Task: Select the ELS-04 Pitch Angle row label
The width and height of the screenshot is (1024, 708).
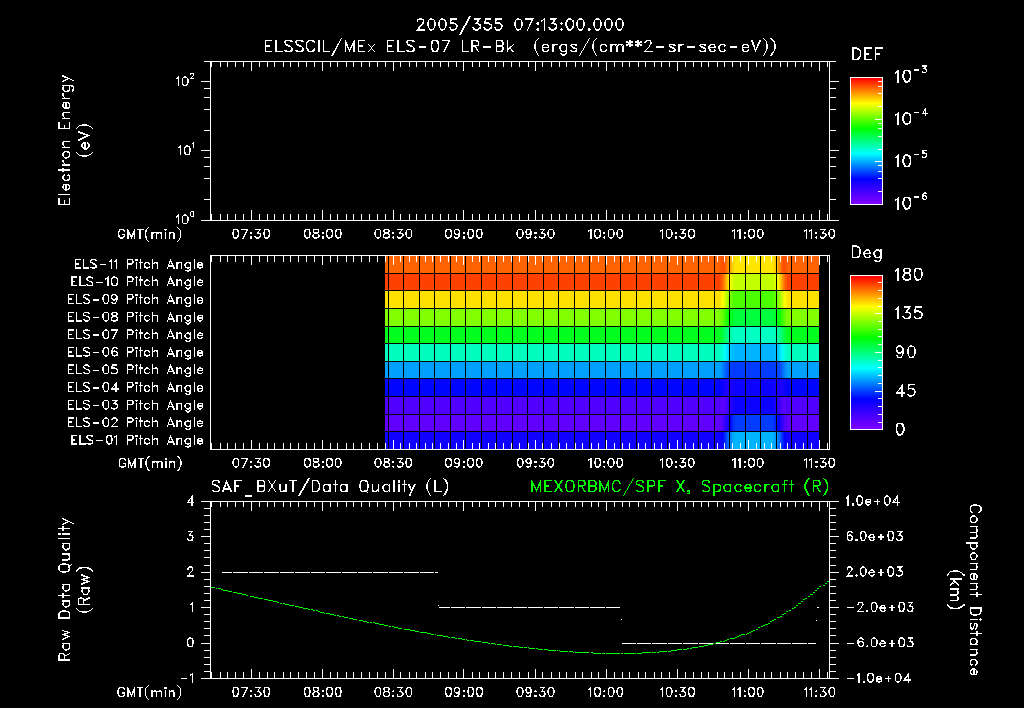Action: (135, 387)
